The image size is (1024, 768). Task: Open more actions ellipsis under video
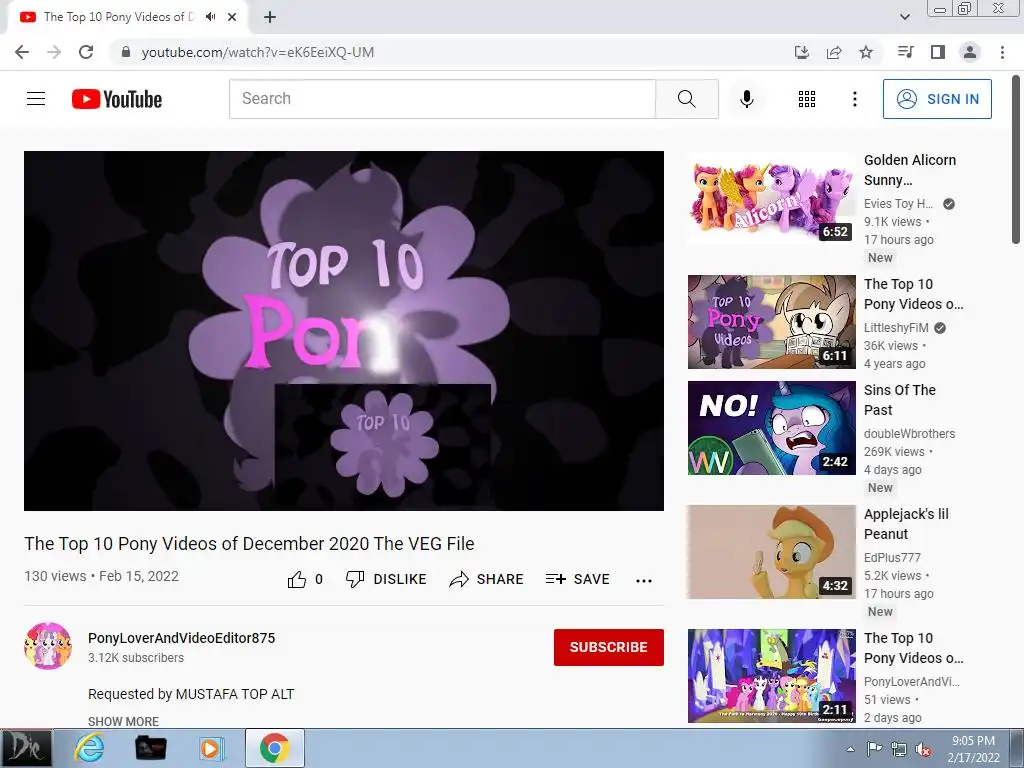644,581
